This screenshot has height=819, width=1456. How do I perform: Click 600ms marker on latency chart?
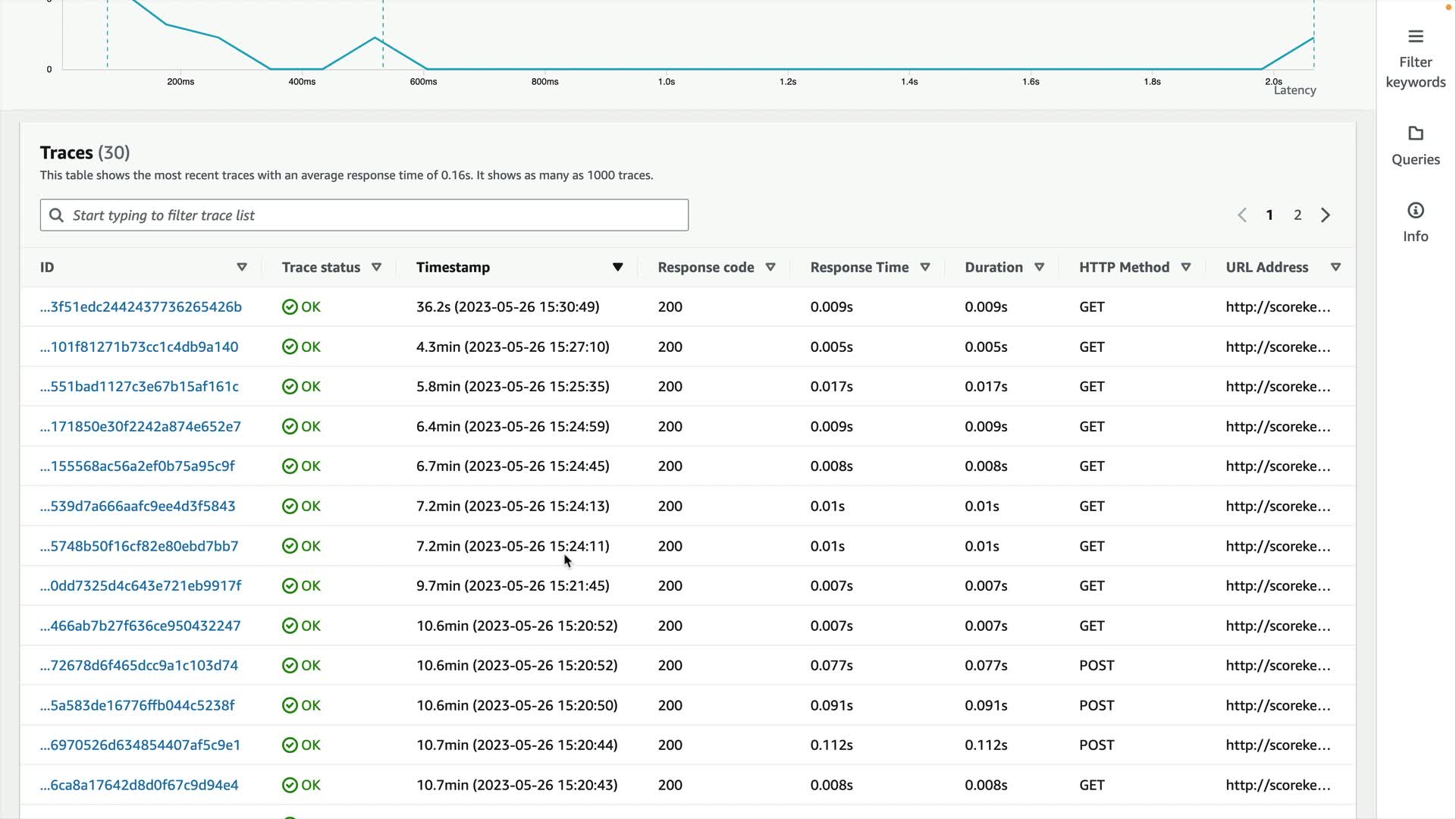(x=423, y=81)
